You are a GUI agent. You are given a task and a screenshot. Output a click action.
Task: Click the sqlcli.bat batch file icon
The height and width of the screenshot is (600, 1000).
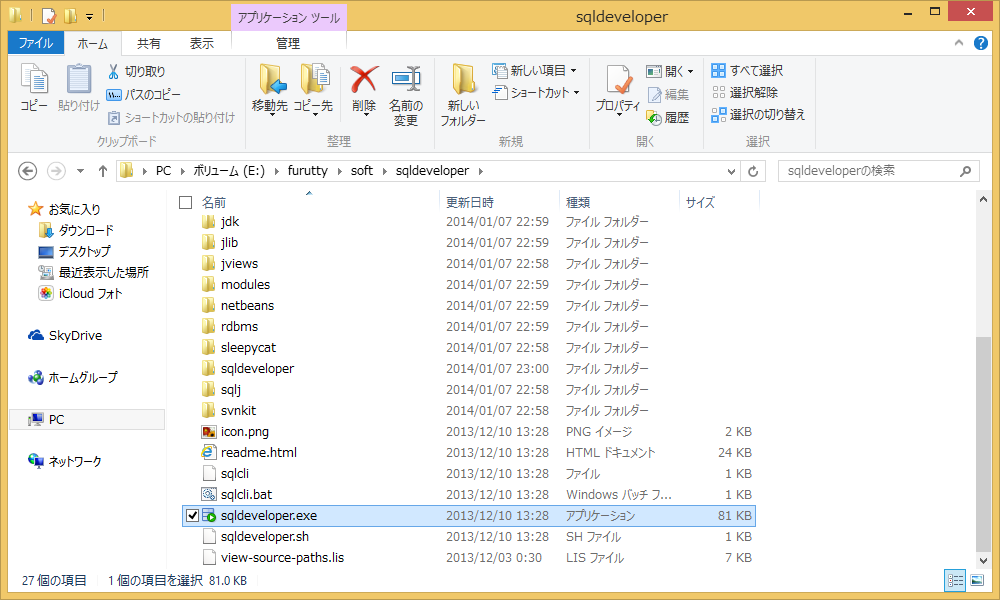click(209, 494)
